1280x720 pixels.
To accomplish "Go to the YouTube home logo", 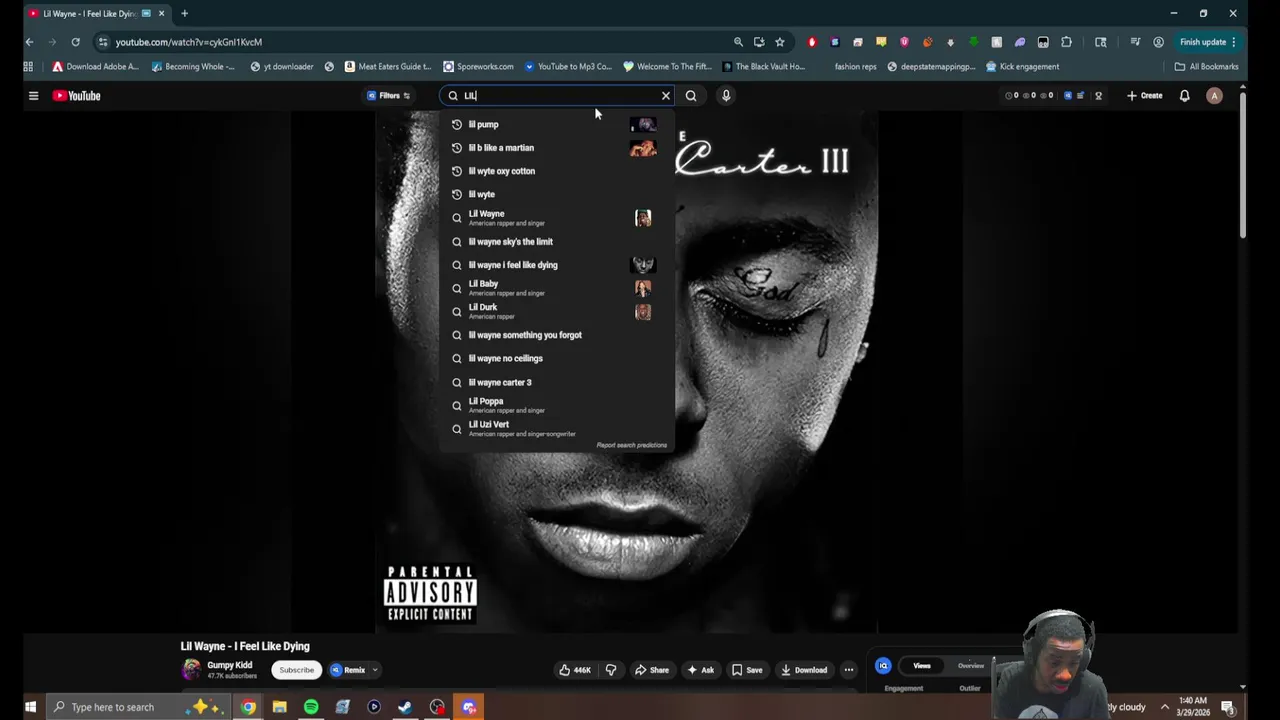I will 77,96.
